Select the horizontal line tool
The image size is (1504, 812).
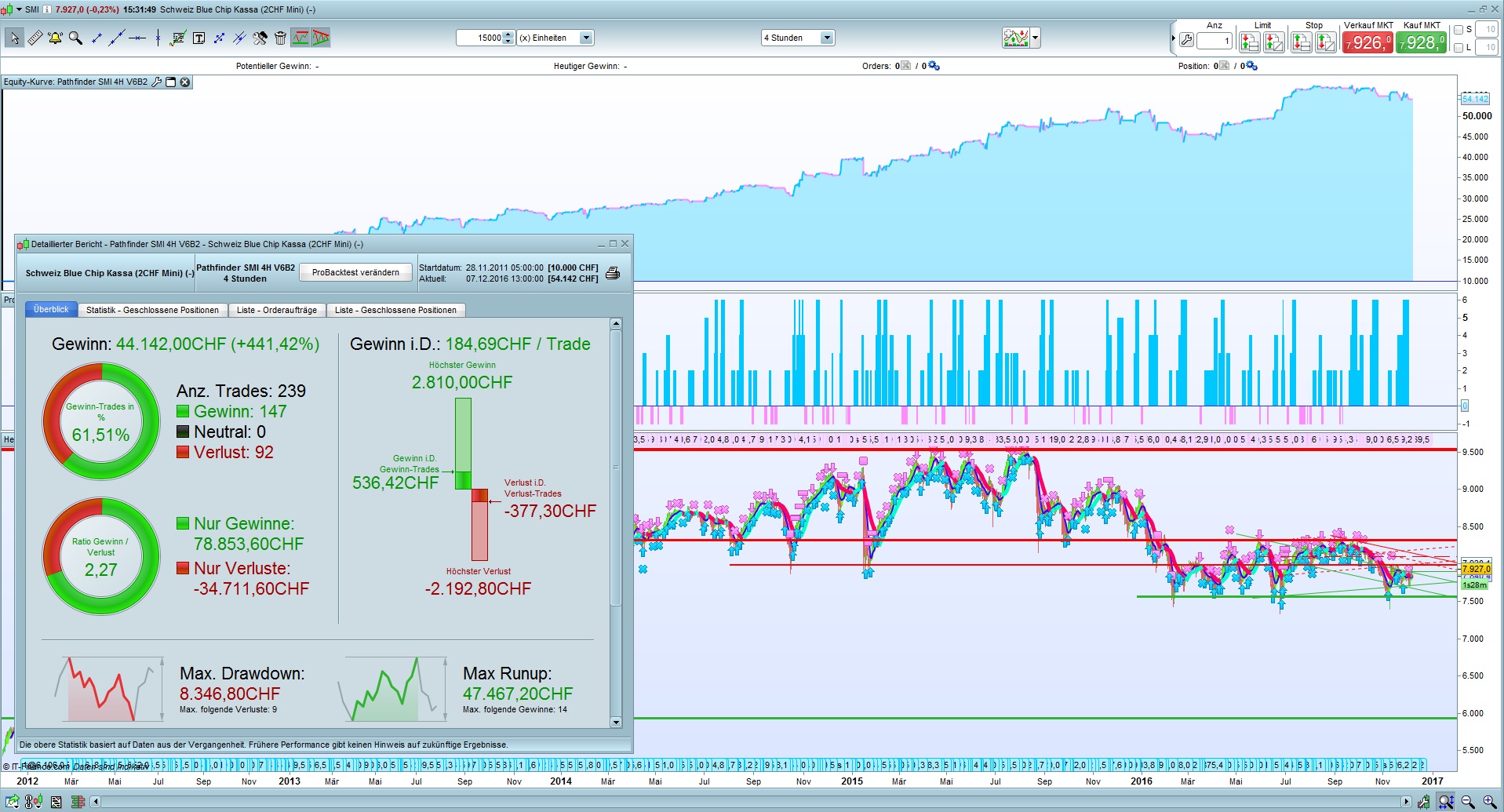137,38
